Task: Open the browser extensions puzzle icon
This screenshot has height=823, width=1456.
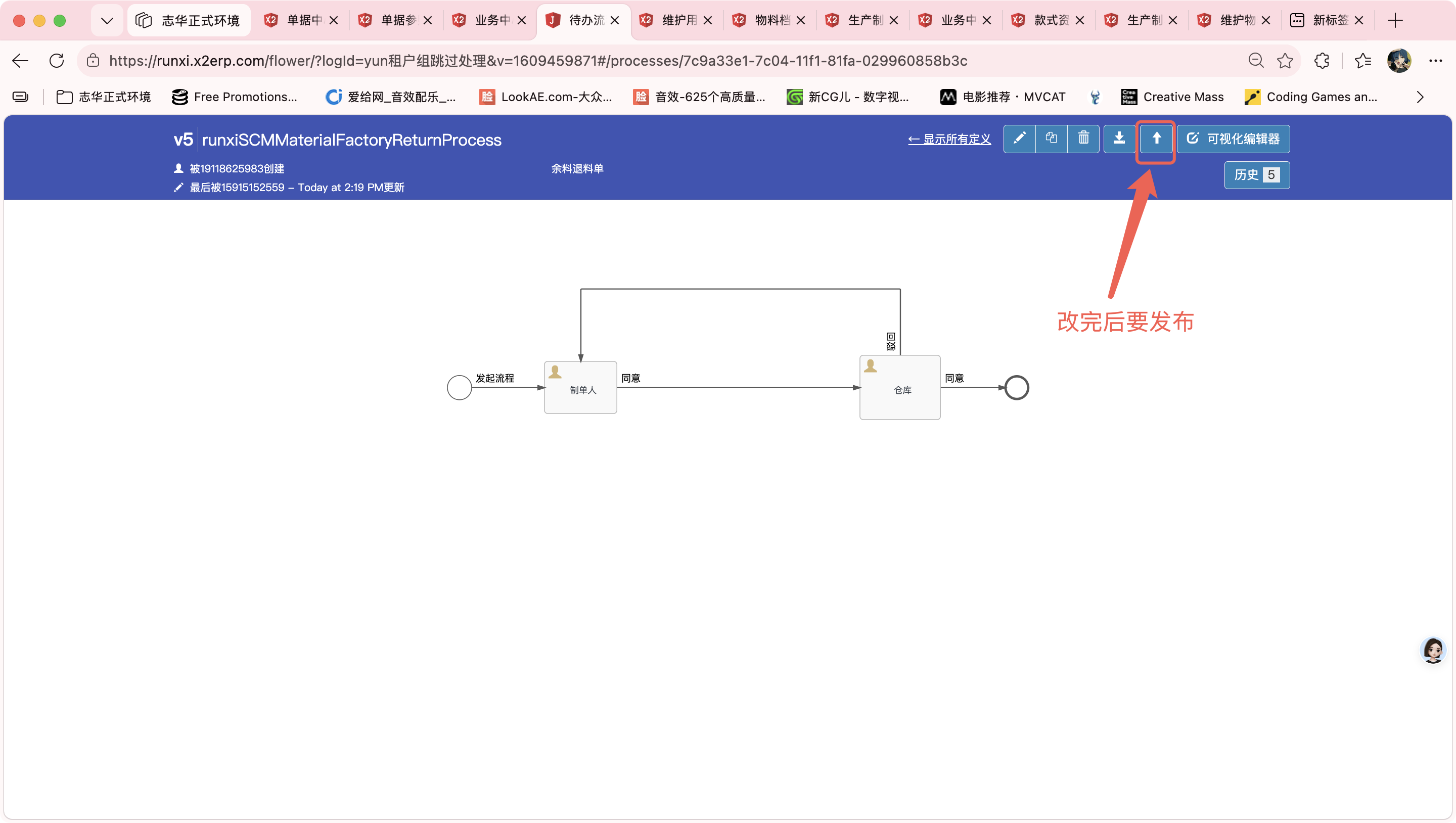Action: (x=1322, y=61)
